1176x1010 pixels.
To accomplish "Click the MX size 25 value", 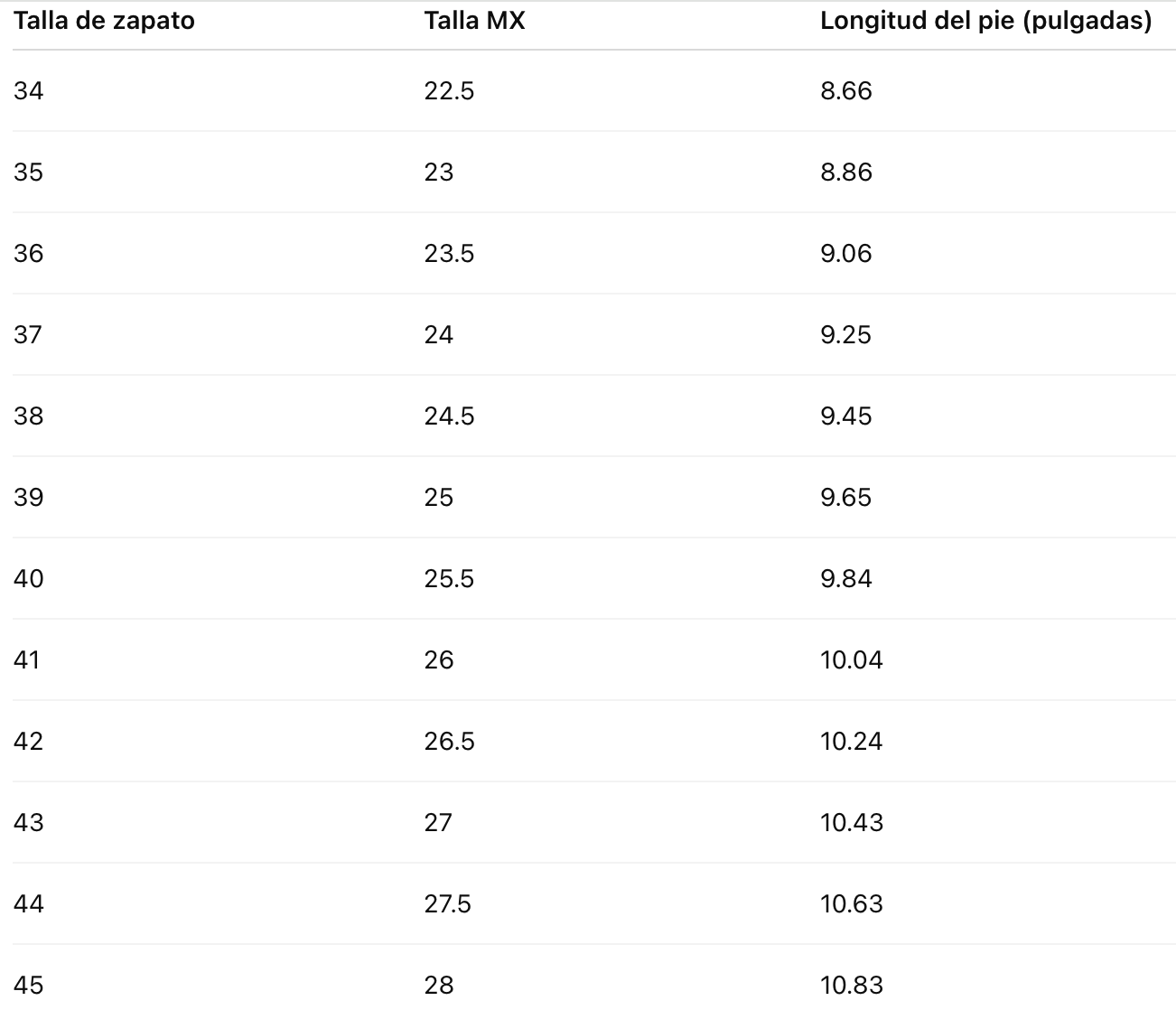I will 439,497.
